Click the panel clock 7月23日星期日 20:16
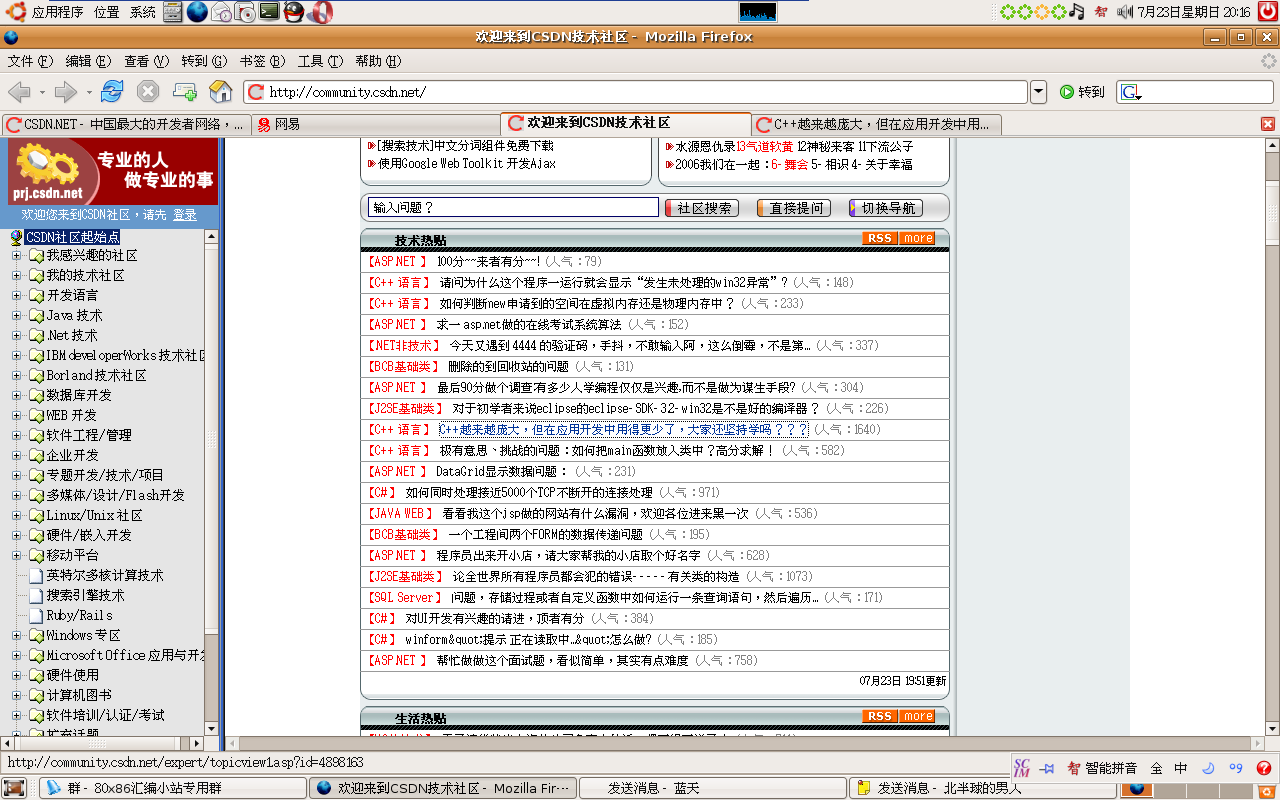The width and height of the screenshot is (1280, 800). (x=1193, y=12)
